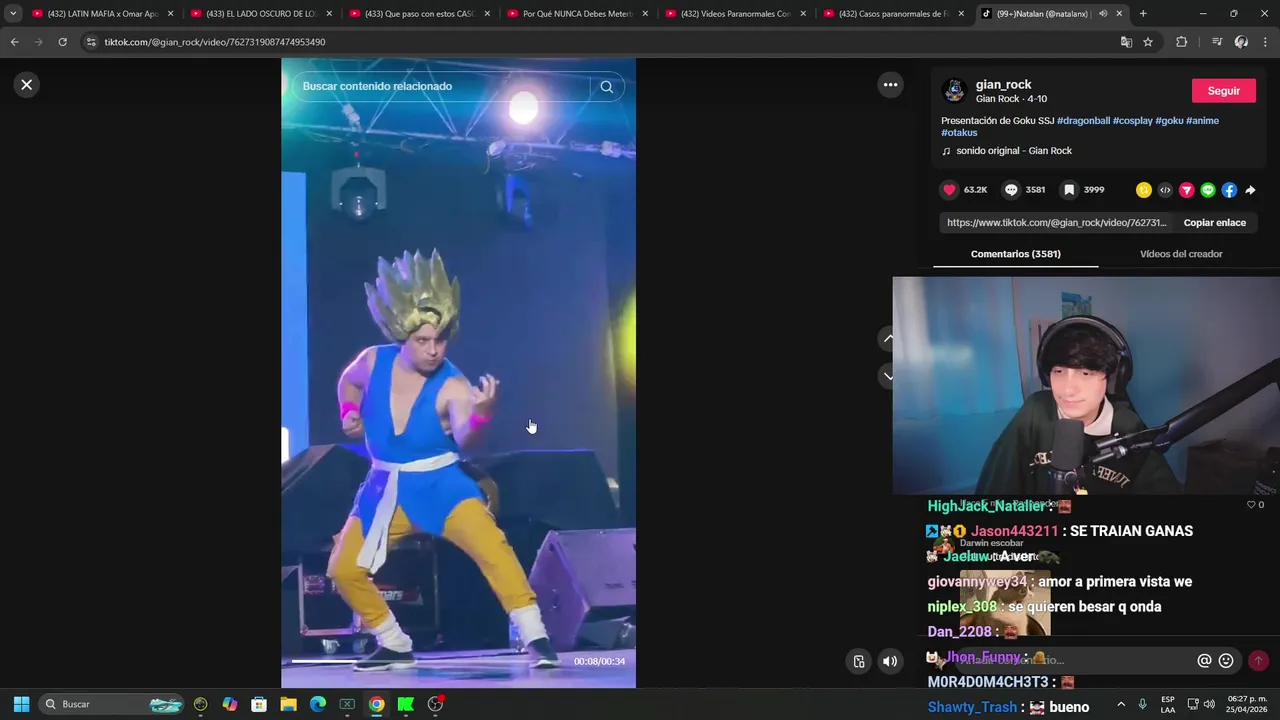Like the video with the heart icon
Viewport: 1280px width, 720px height.
(950, 190)
